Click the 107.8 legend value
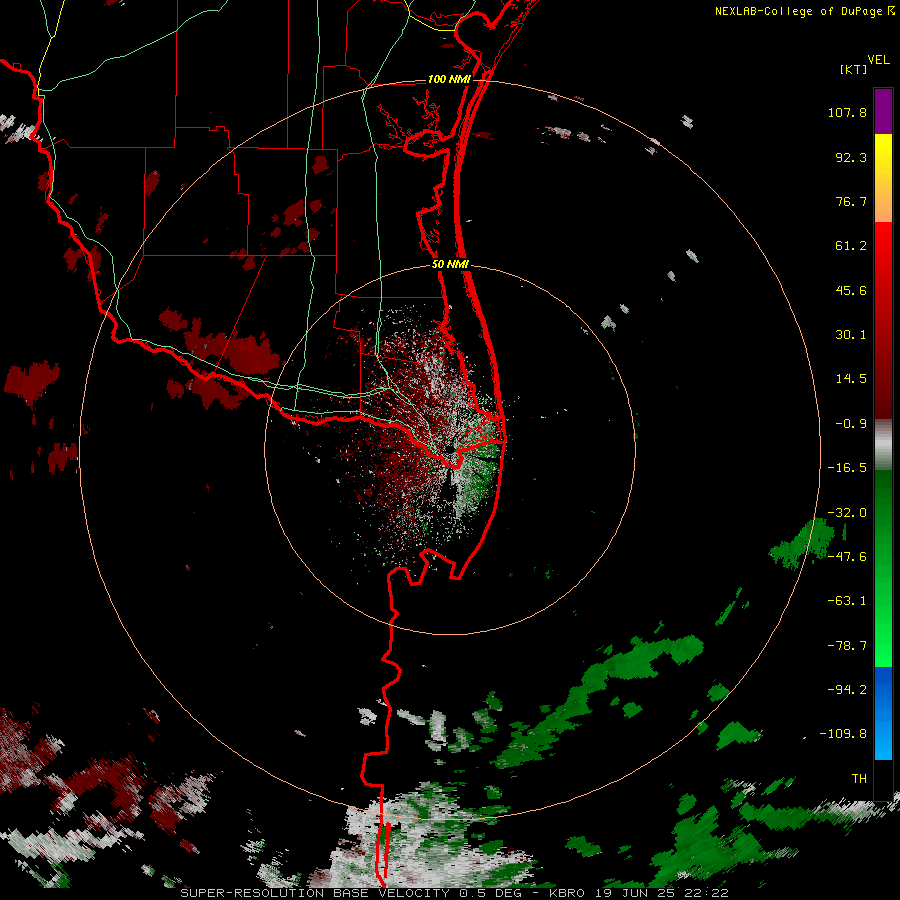This screenshot has width=900, height=900. tap(847, 112)
